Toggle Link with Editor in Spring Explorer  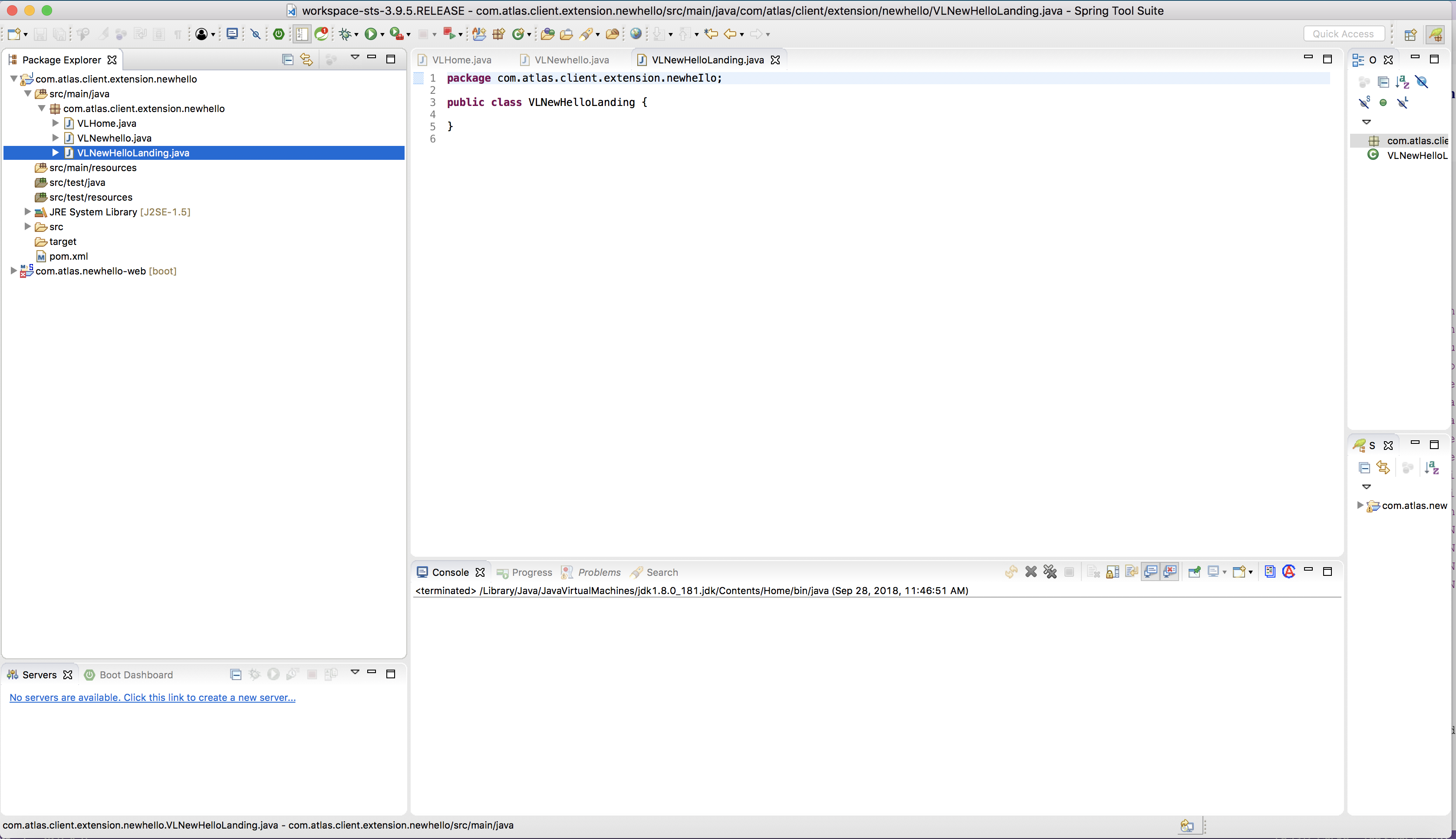pos(1384,468)
